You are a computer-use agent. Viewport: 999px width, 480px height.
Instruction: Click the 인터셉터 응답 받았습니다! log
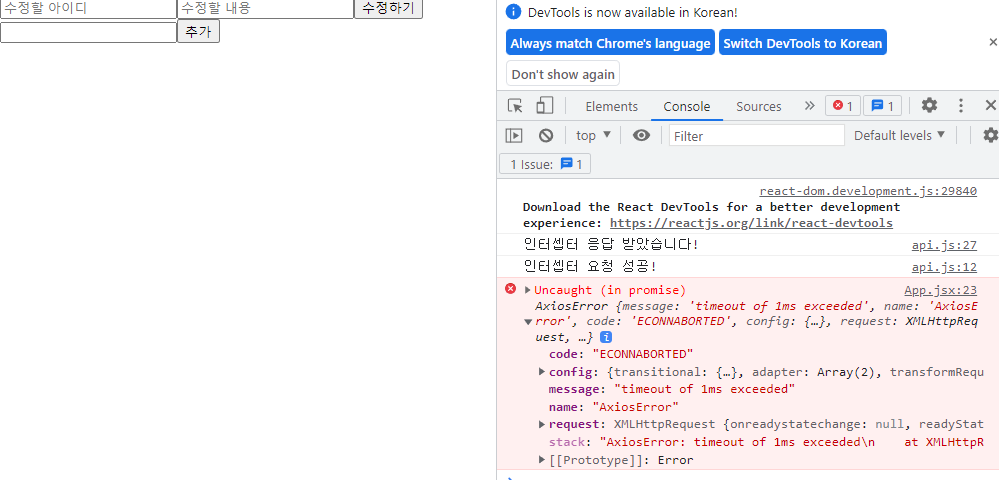tap(611, 245)
